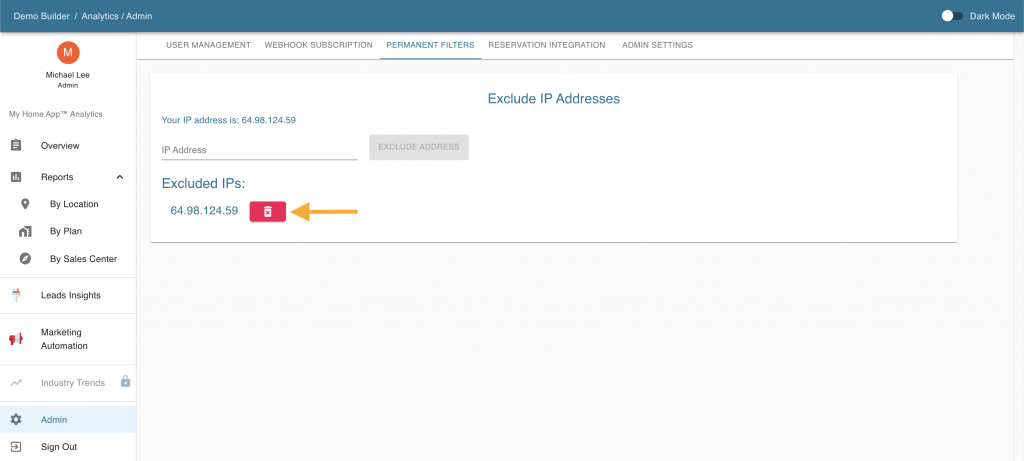Click the Exclude Address button
The image size is (1024, 461).
[419, 147]
